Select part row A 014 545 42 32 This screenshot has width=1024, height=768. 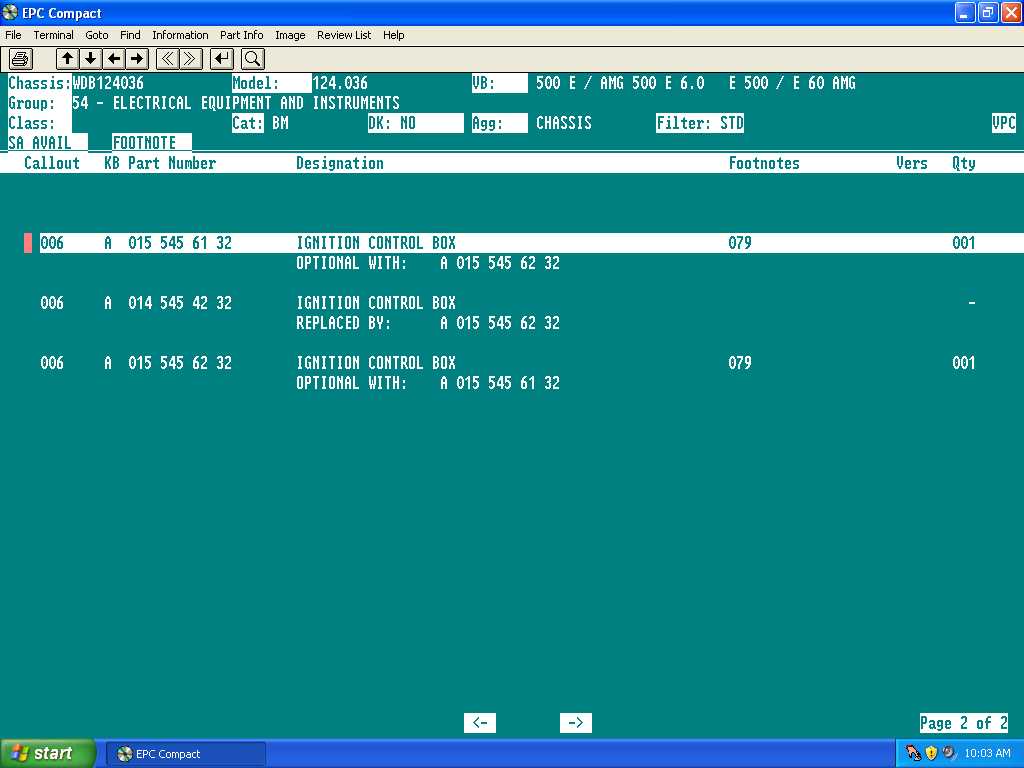point(180,303)
